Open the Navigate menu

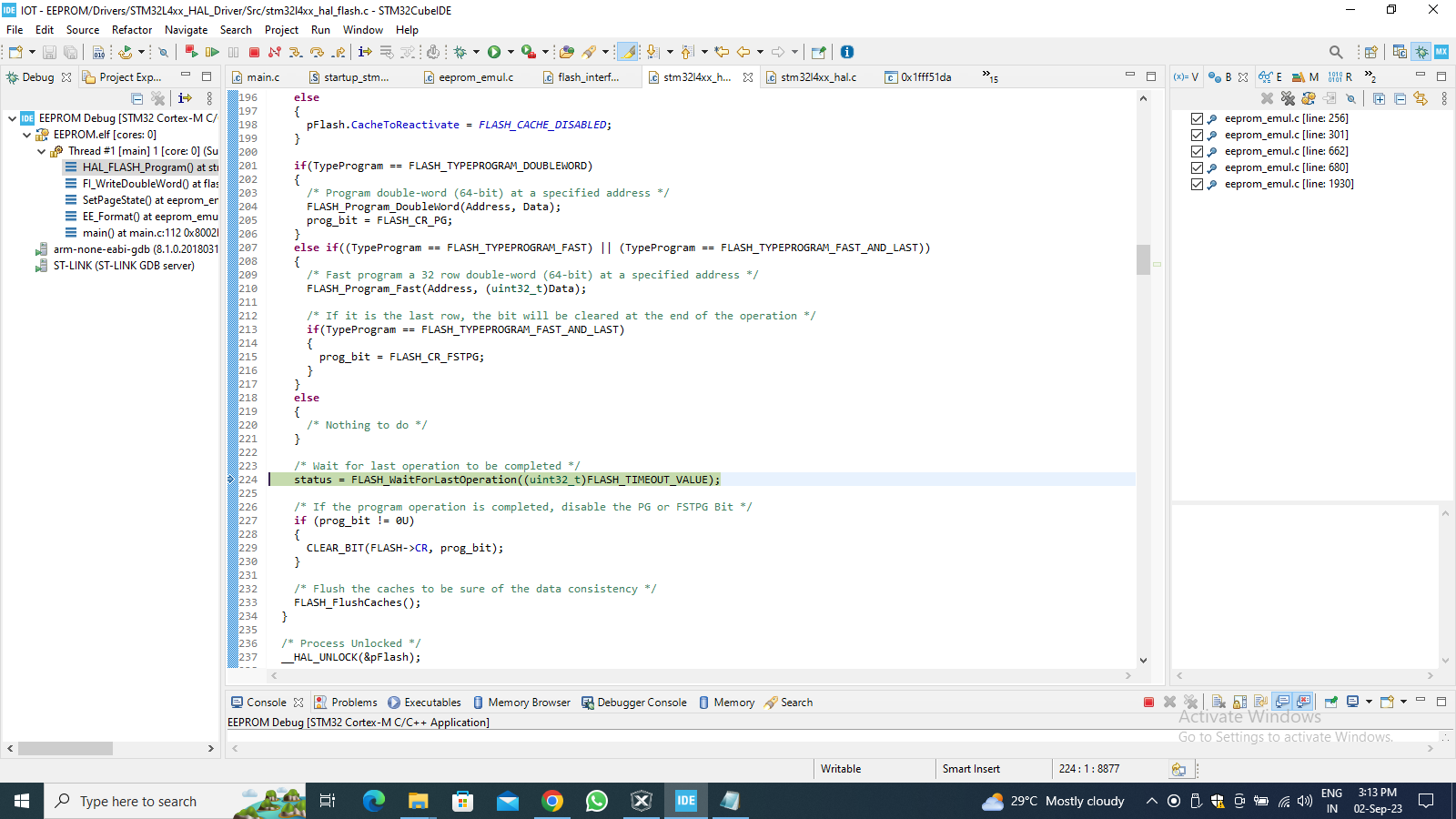coord(186,30)
